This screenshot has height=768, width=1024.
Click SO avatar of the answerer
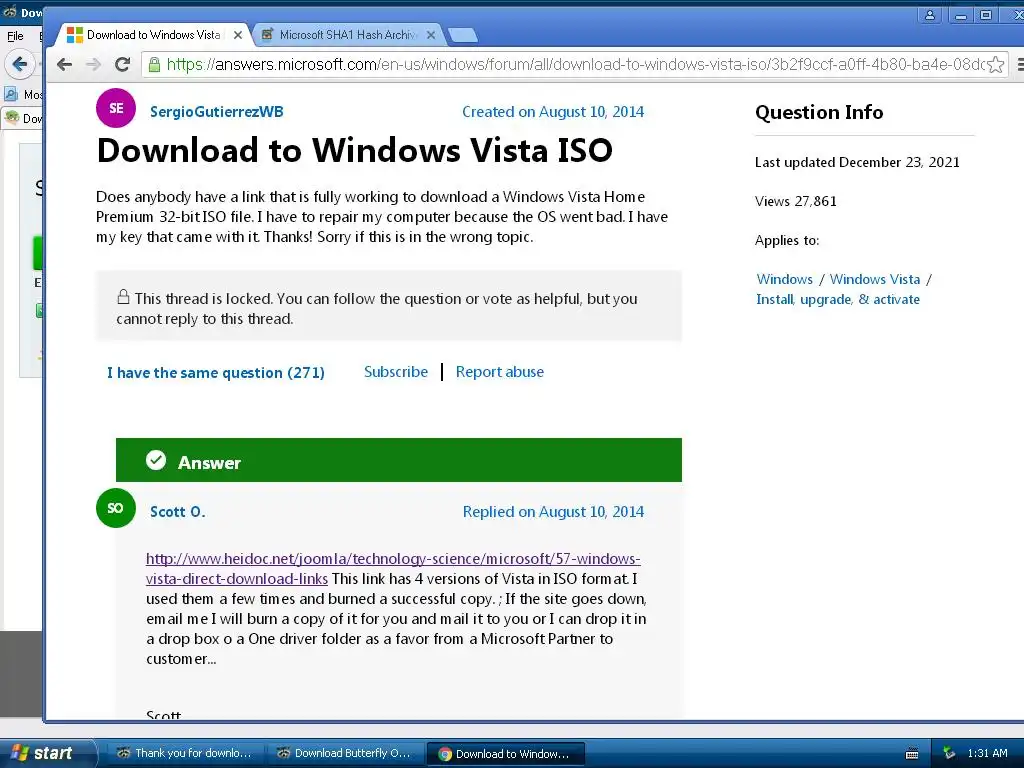pyautogui.click(x=116, y=508)
